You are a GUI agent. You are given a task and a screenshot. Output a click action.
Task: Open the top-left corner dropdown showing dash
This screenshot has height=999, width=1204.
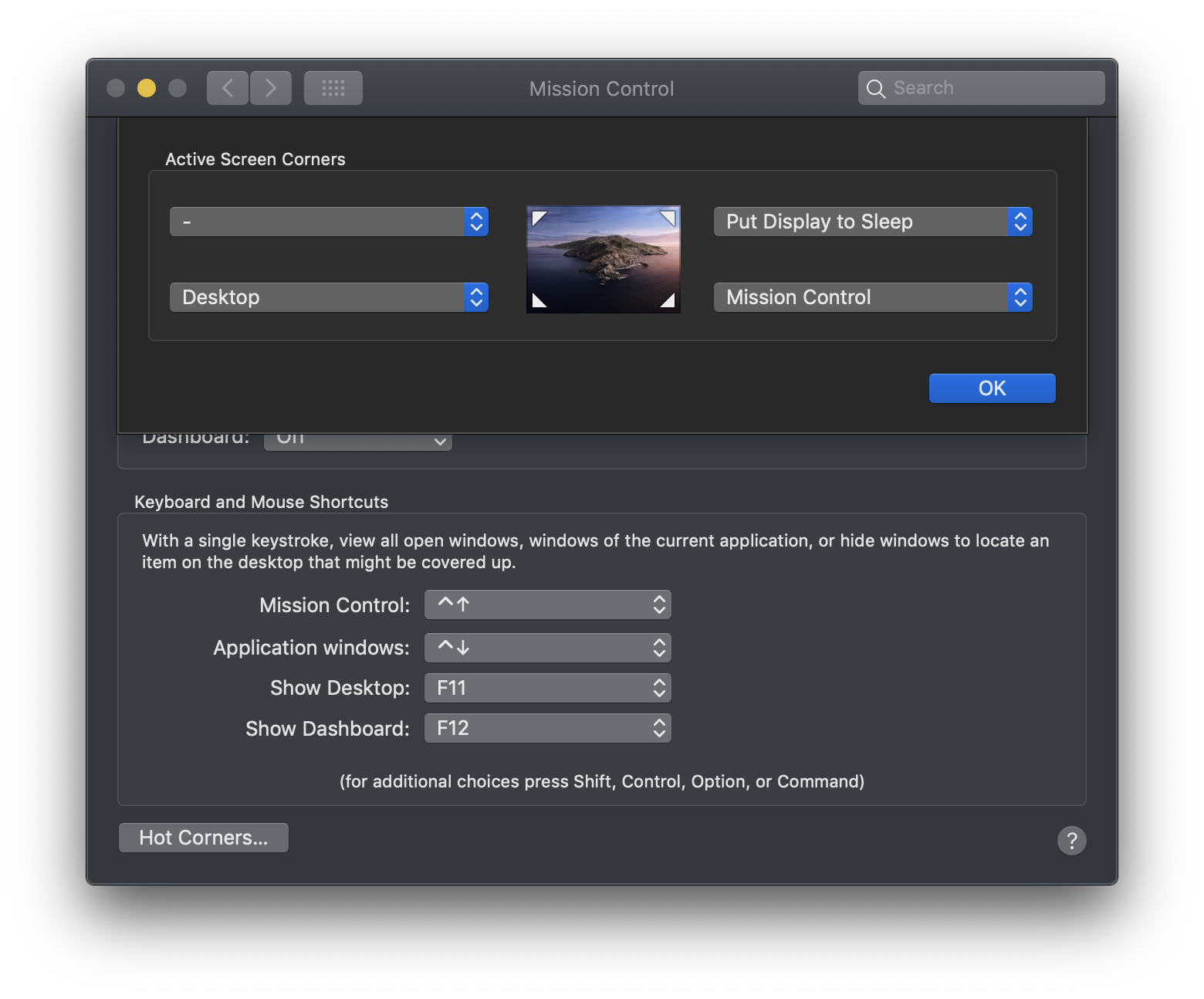329,222
